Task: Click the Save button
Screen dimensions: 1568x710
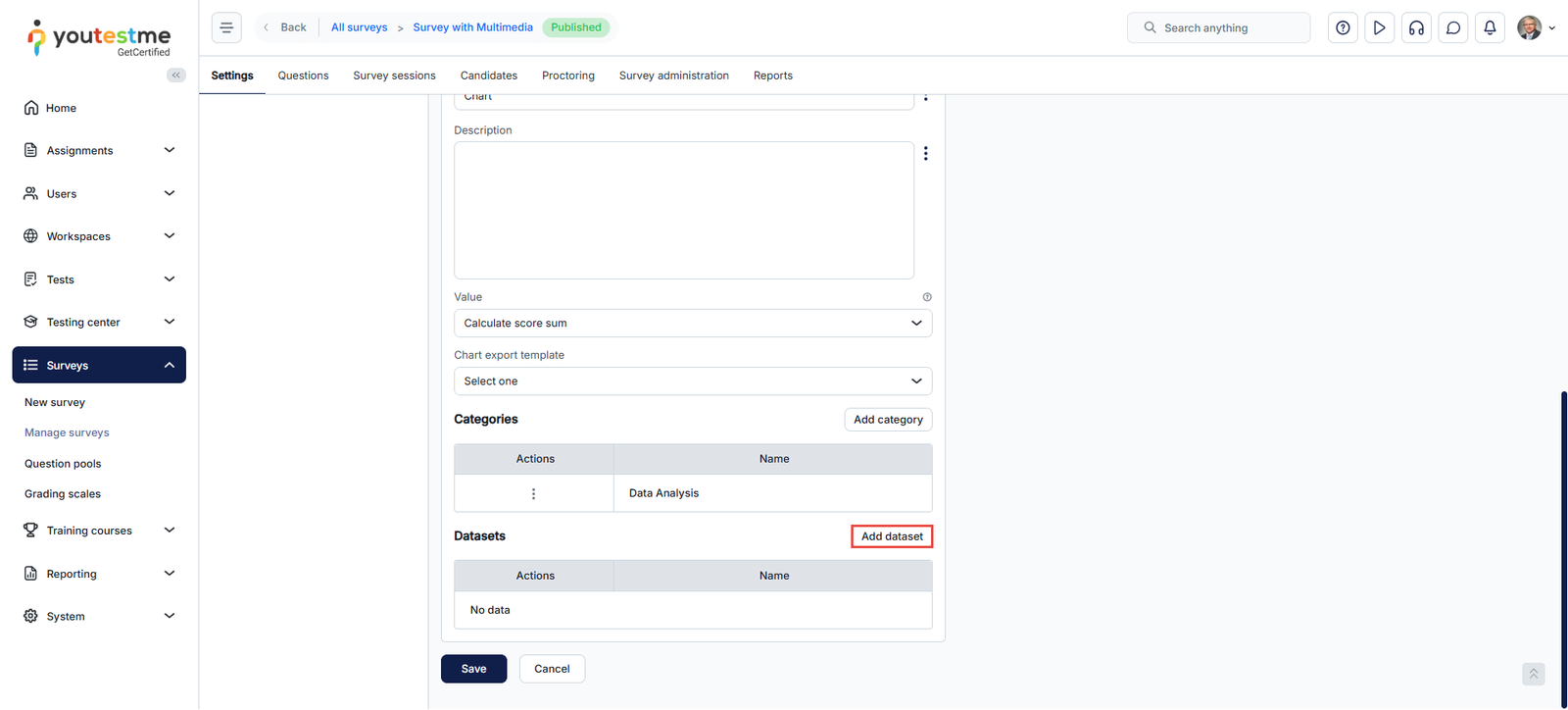Action: coord(473,669)
